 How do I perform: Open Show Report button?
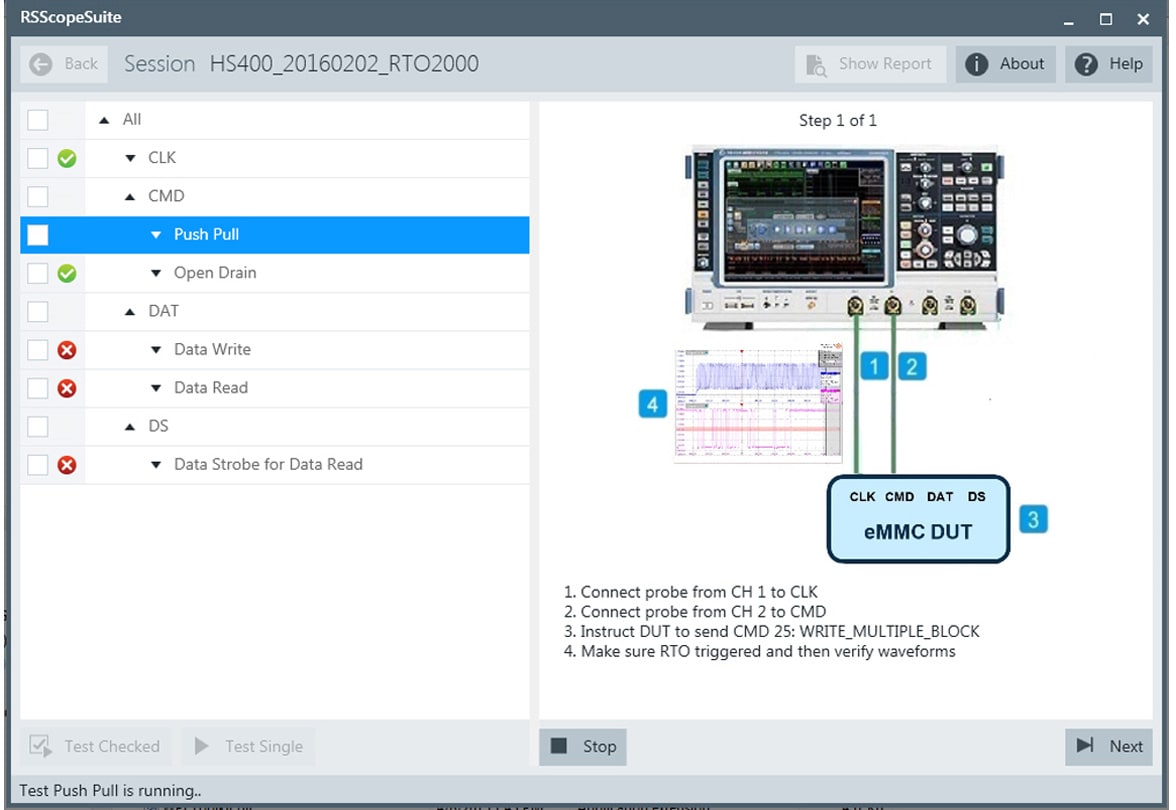pyautogui.click(x=870, y=64)
